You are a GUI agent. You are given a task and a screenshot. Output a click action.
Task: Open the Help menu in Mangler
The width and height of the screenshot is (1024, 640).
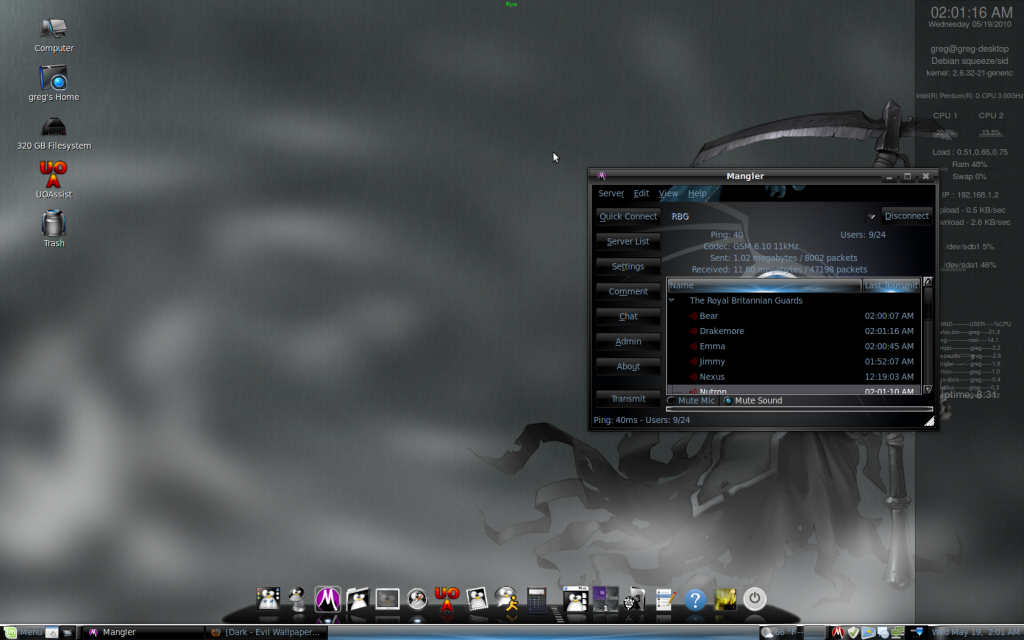pyautogui.click(x=697, y=193)
